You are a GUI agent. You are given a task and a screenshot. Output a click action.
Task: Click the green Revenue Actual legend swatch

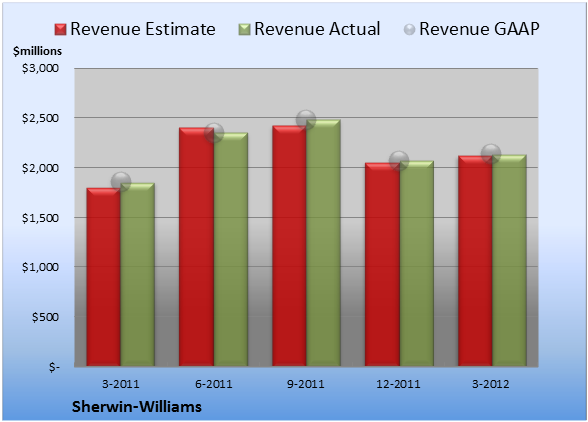pos(244,30)
